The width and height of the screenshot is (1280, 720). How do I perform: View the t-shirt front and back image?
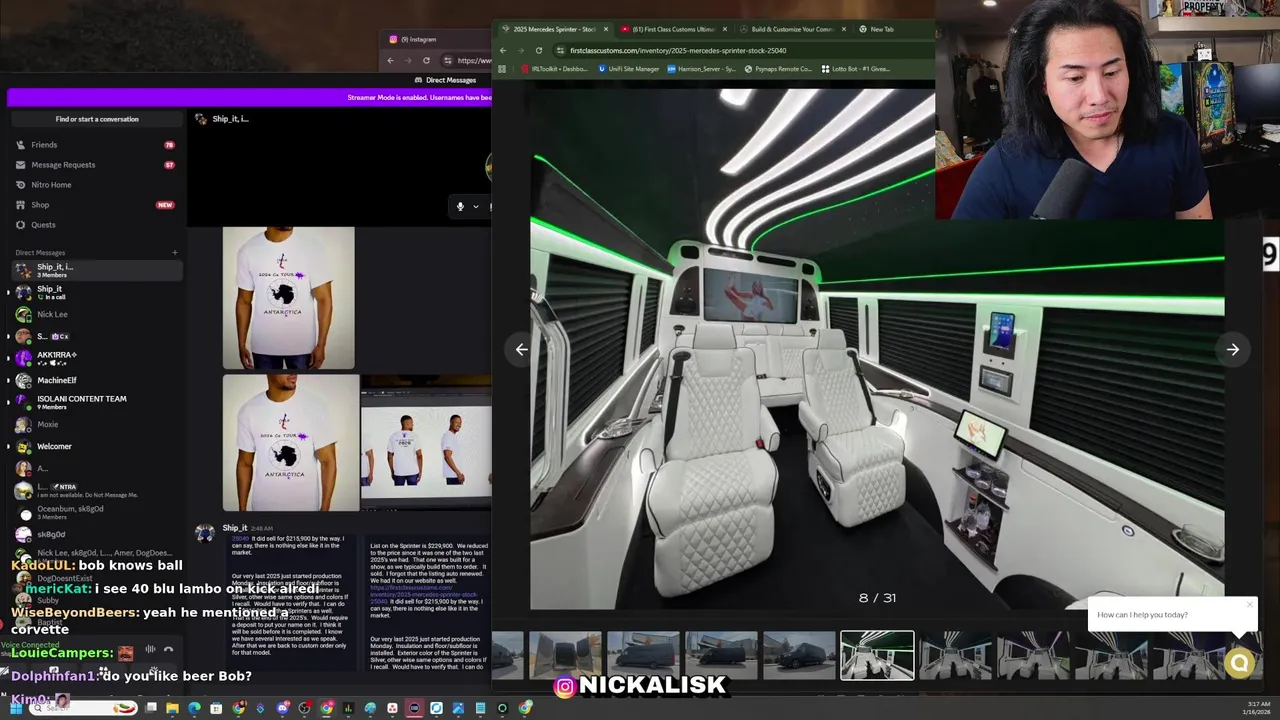[x=426, y=444]
